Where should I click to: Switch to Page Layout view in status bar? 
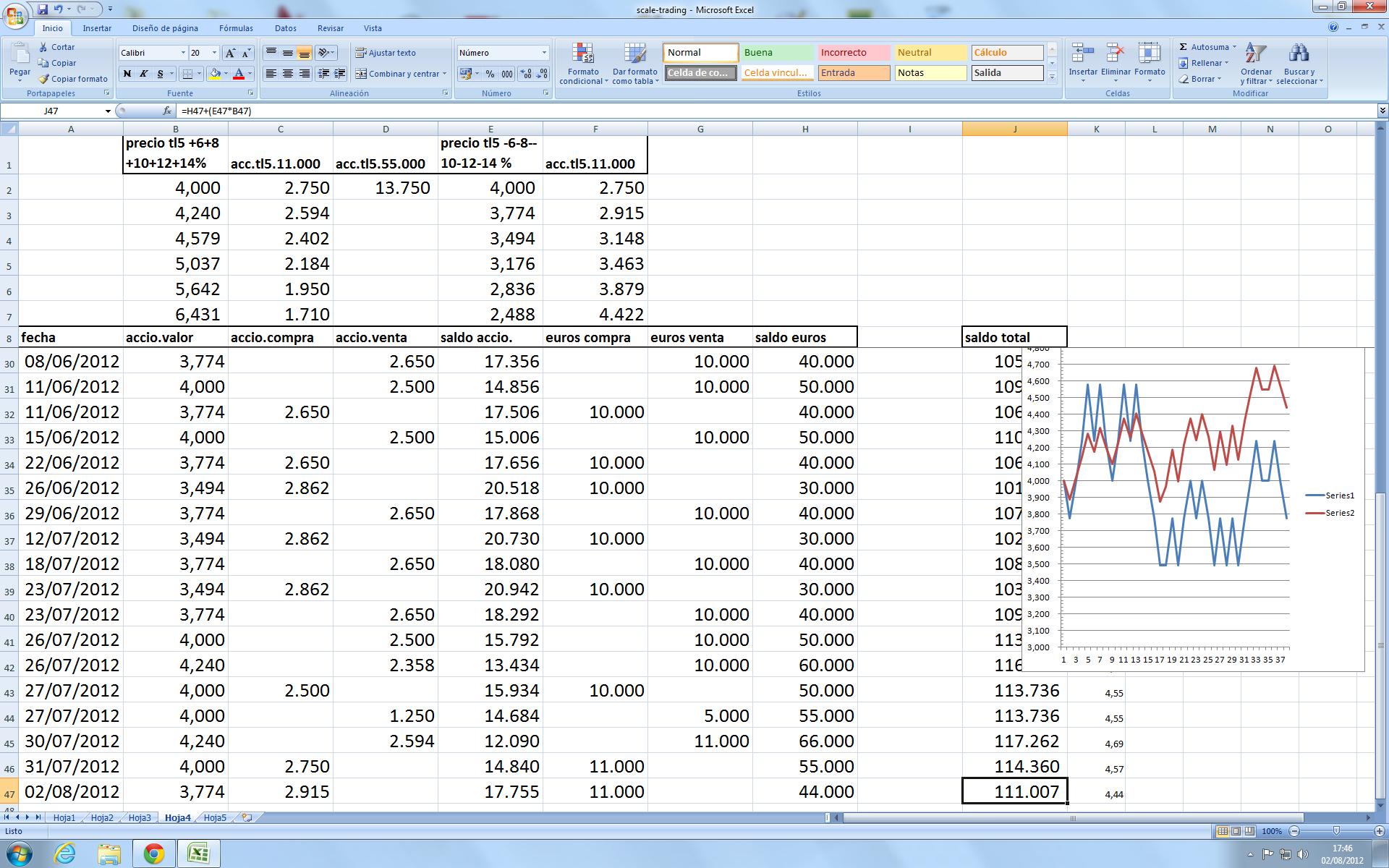tap(1236, 831)
